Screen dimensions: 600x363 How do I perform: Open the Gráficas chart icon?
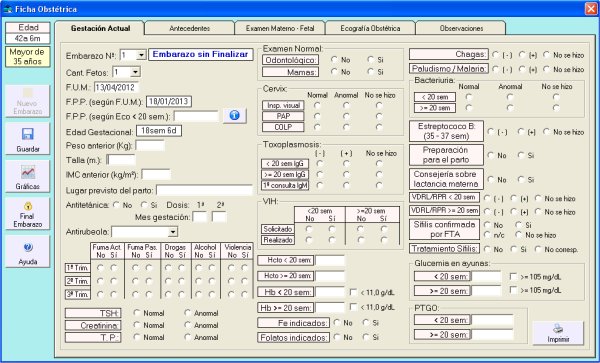[28, 172]
